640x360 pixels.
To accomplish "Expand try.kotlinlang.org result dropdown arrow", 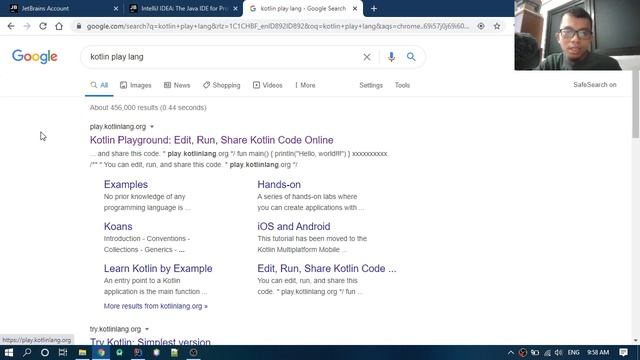I will pos(147,329).
